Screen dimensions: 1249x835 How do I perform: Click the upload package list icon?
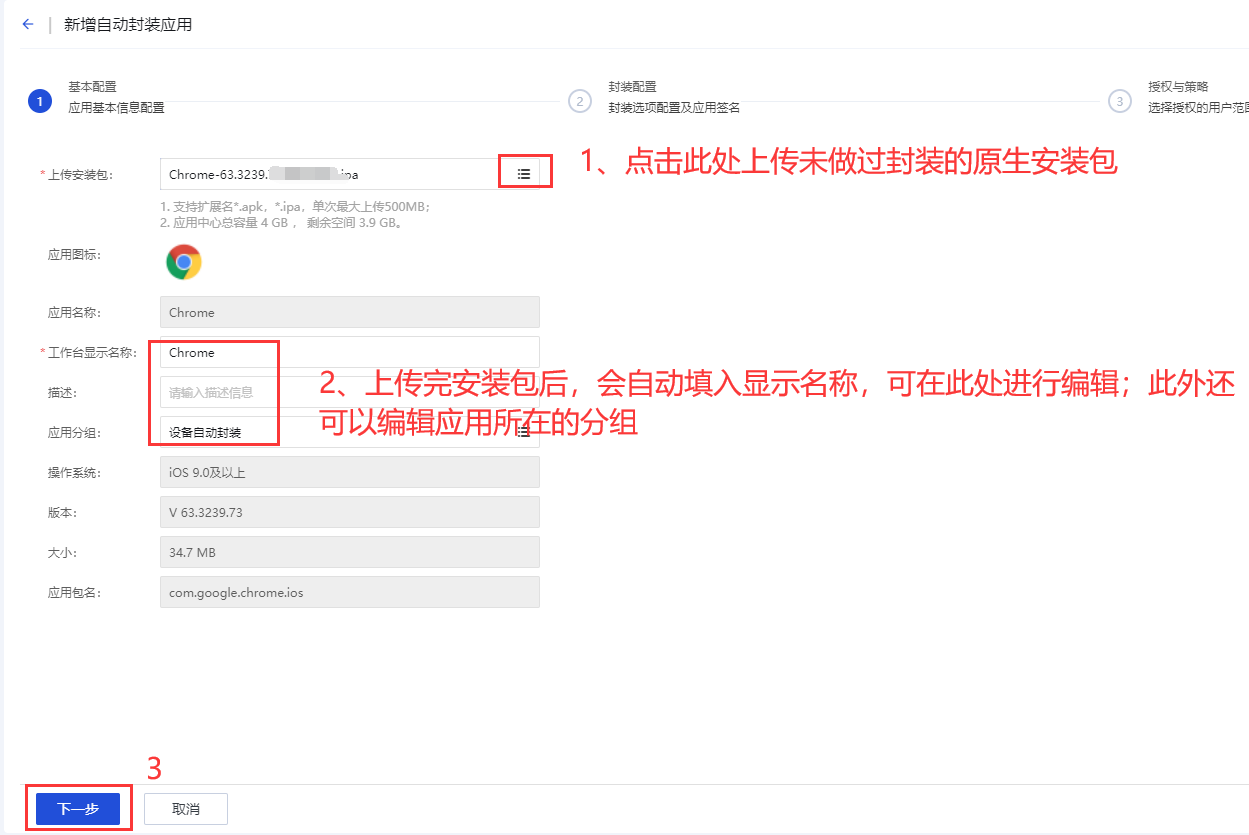(x=523, y=174)
